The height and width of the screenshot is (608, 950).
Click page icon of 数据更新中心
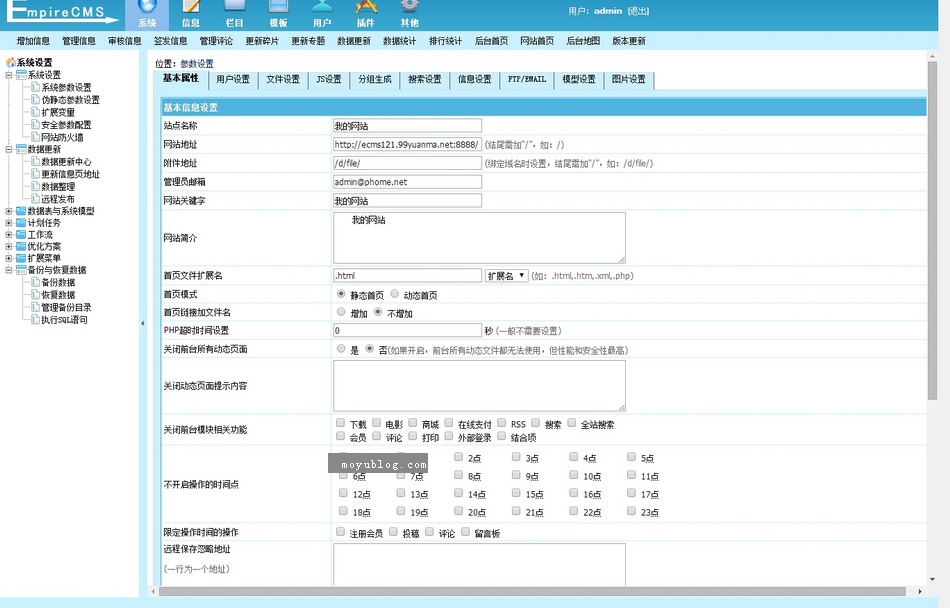pos(35,161)
